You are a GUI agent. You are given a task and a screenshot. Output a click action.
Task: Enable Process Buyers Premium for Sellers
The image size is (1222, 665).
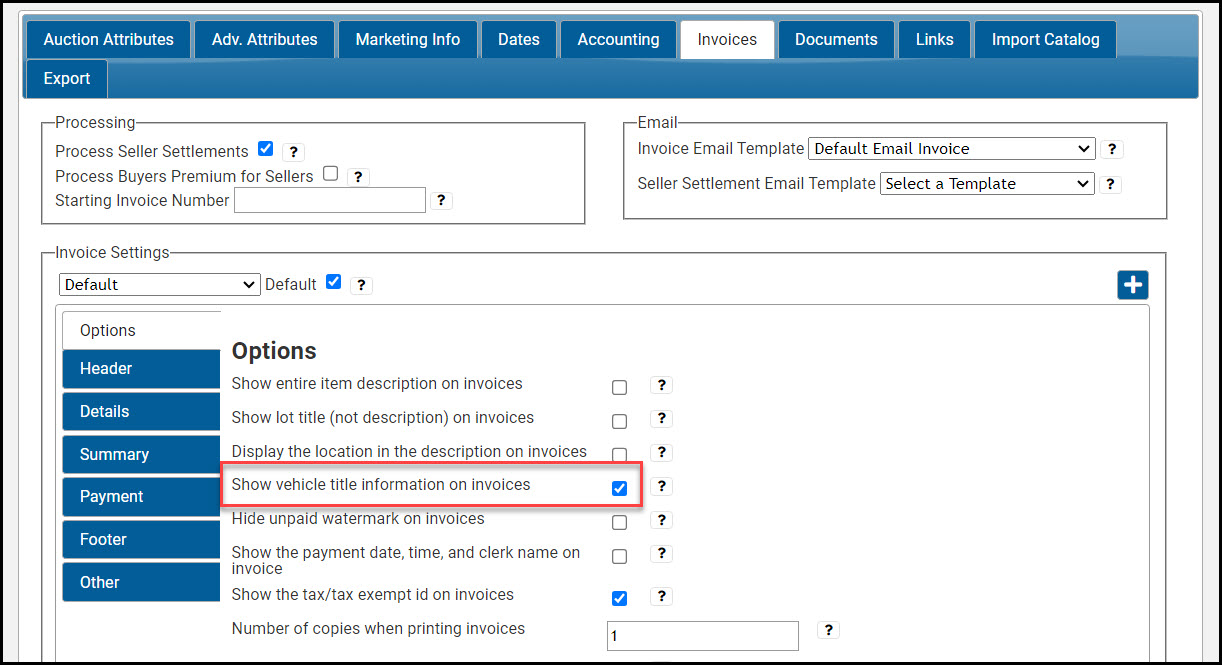pyautogui.click(x=330, y=173)
